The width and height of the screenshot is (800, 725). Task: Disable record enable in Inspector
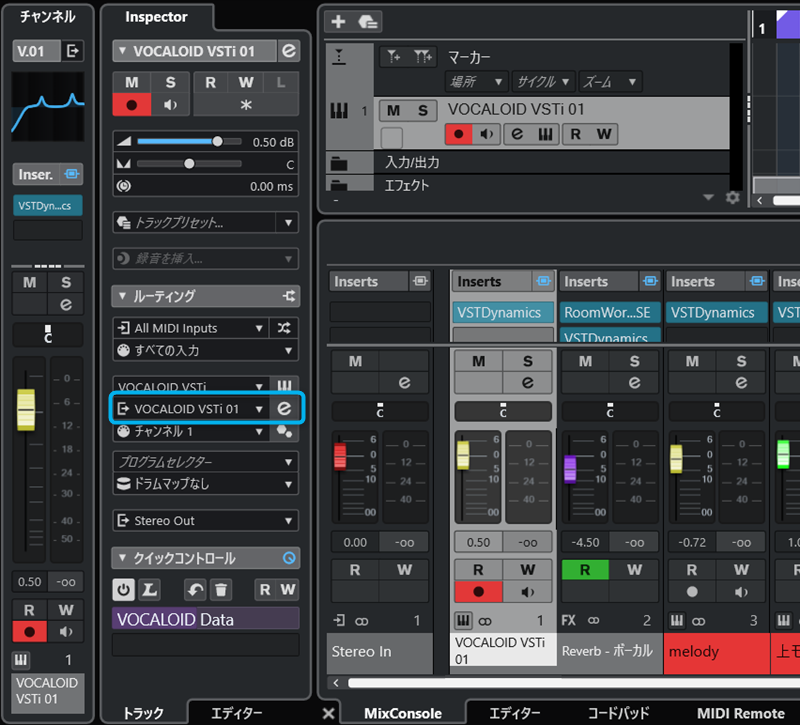(132, 105)
